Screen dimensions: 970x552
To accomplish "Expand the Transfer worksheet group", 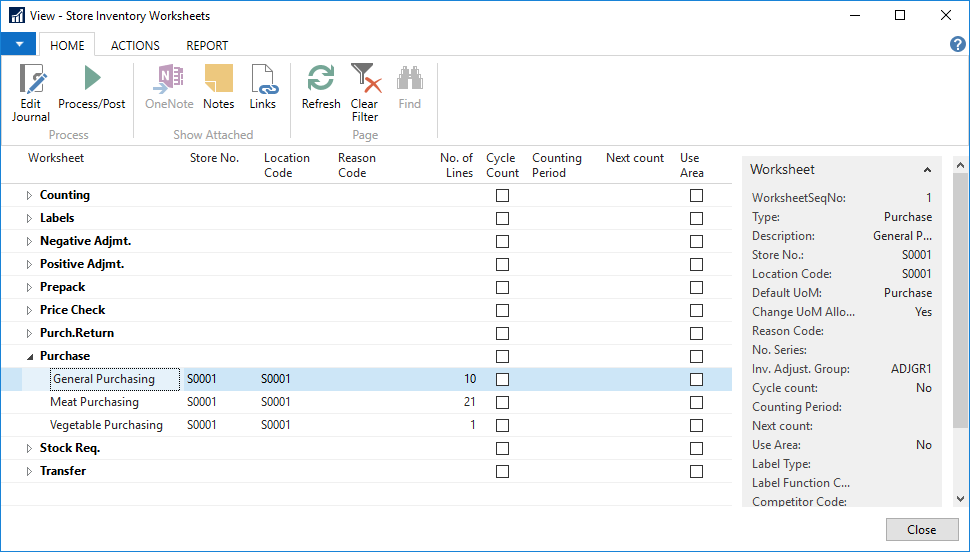I will pos(29,471).
